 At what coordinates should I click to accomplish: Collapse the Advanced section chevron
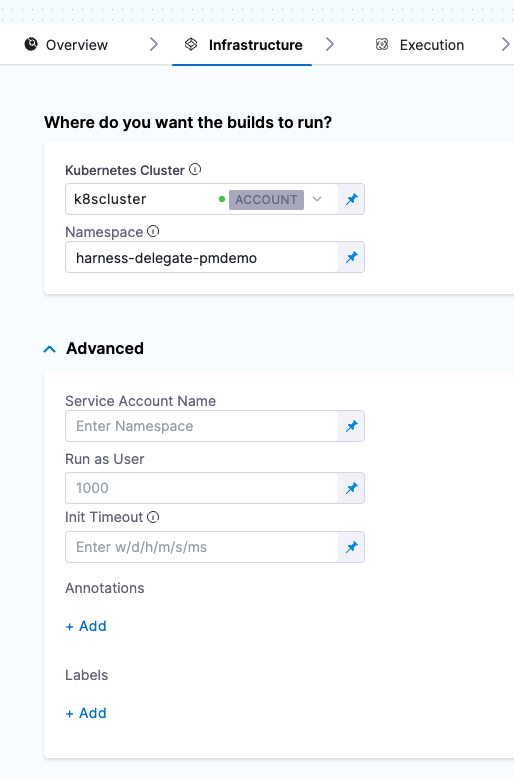tap(50, 349)
